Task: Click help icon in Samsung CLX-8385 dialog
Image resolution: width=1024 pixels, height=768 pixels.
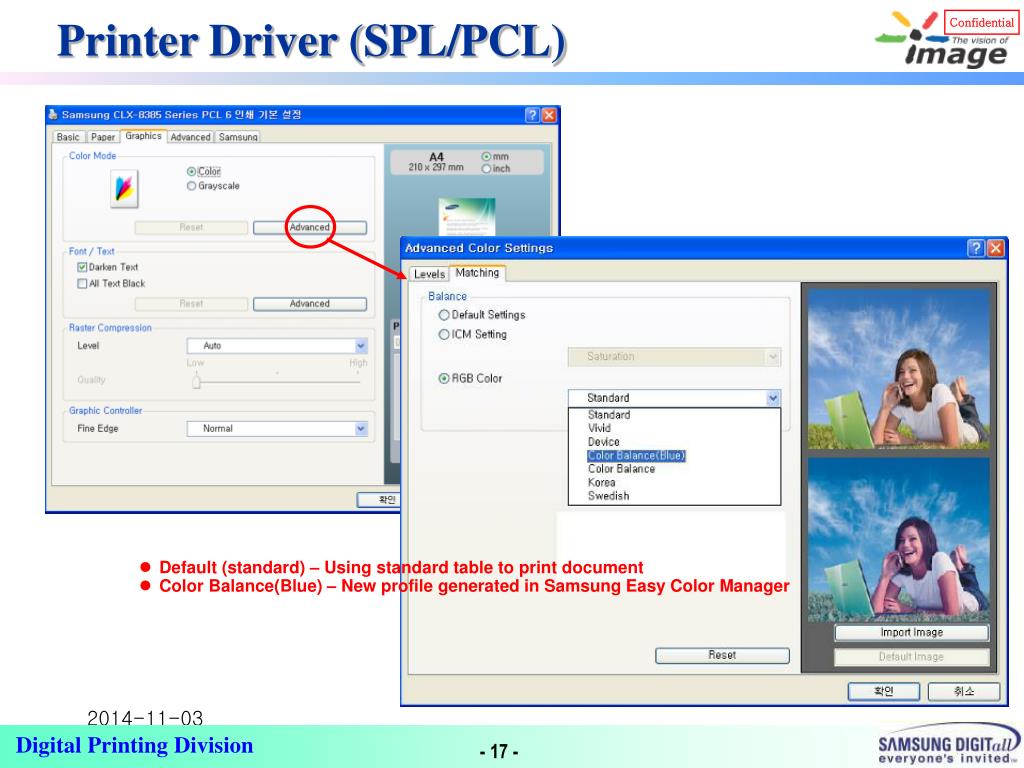Action: point(532,115)
